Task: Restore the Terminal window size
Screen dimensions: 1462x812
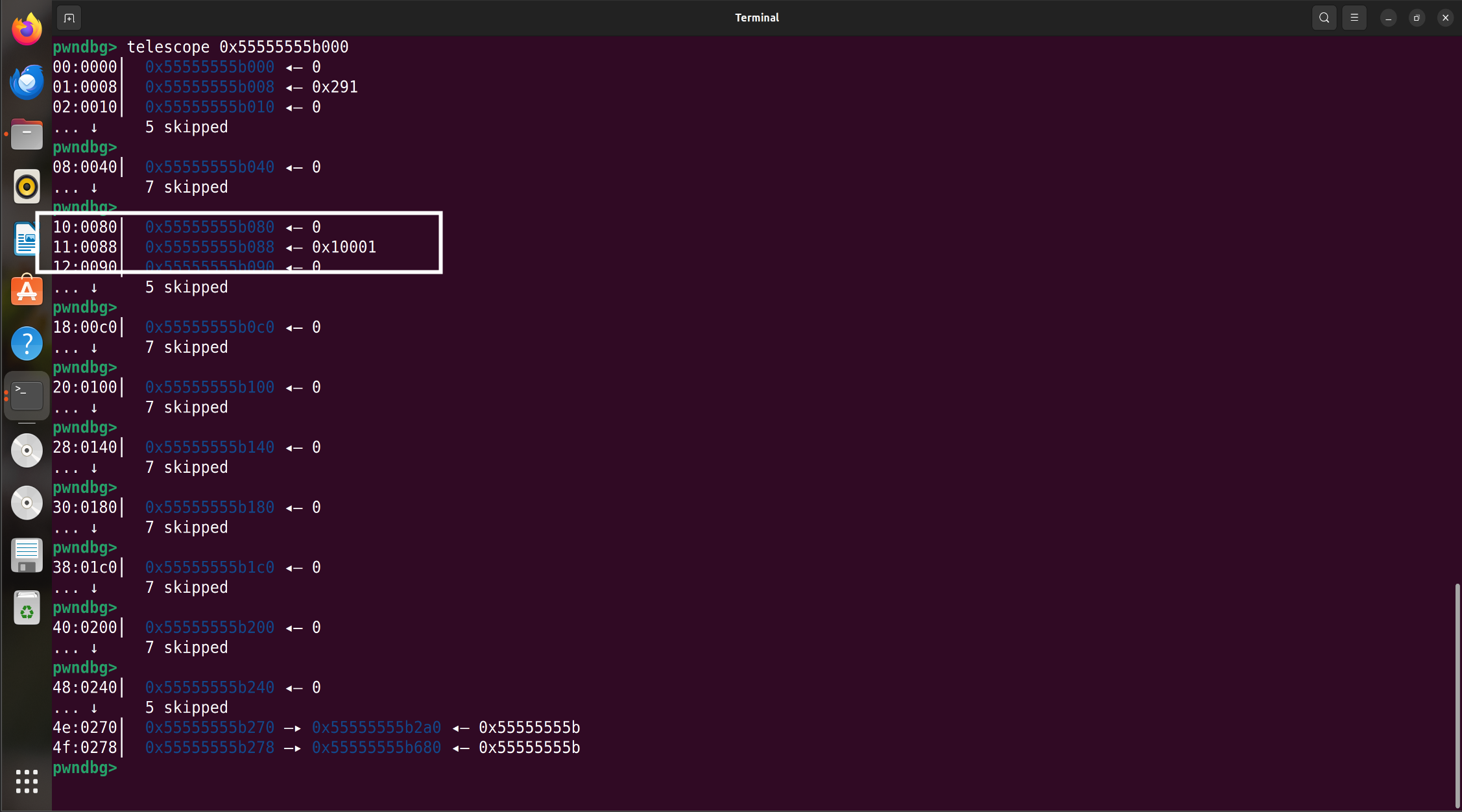Action: pyautogui.click(x=1417, y=18)
